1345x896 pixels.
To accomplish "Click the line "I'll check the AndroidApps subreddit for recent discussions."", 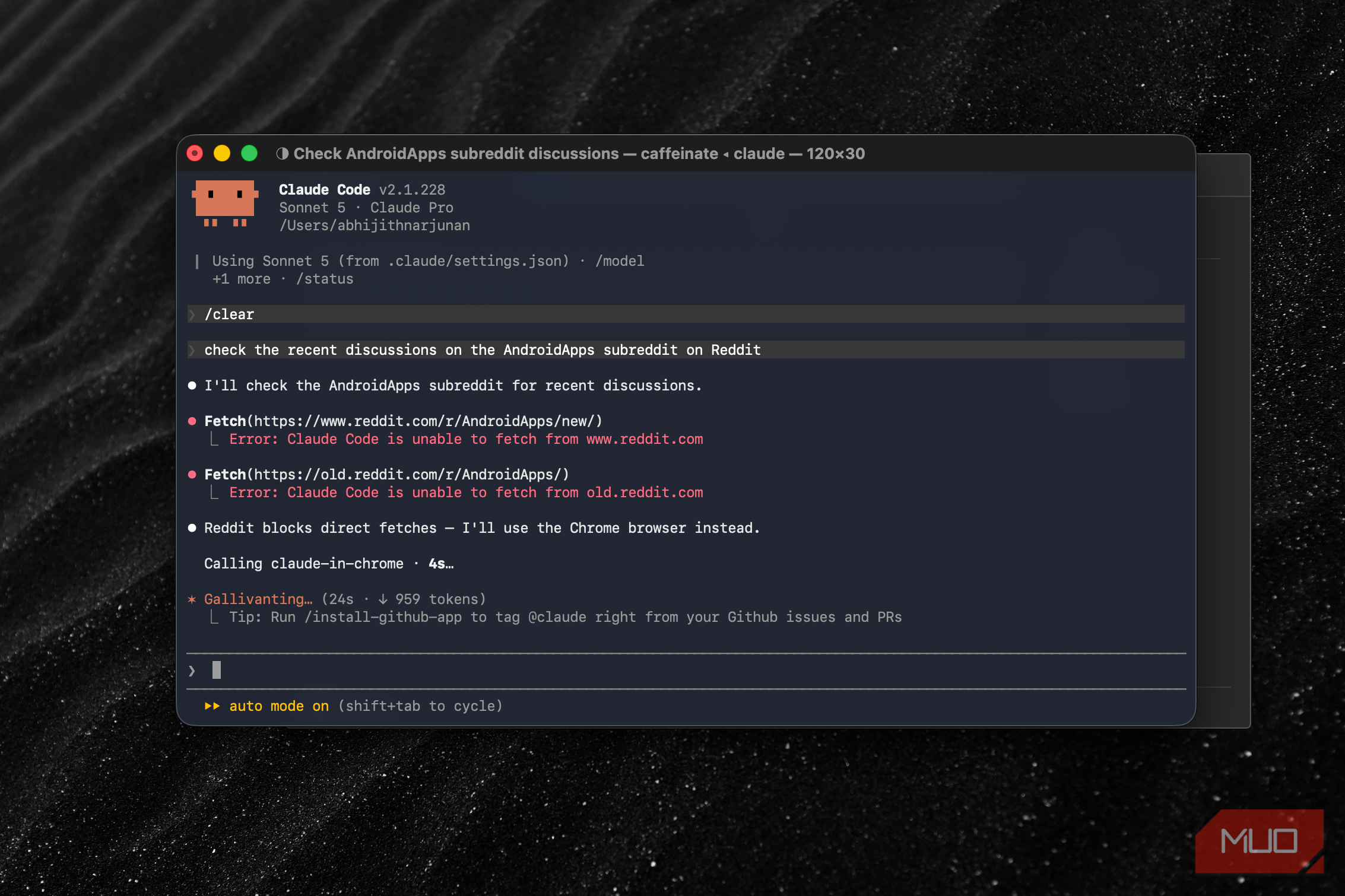I will tap(453, 386).
